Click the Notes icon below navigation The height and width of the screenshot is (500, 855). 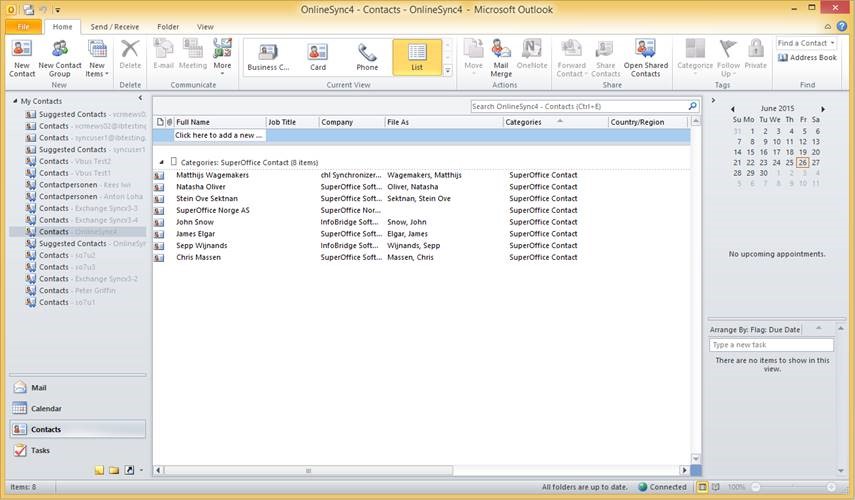click(x=99, y=470)
